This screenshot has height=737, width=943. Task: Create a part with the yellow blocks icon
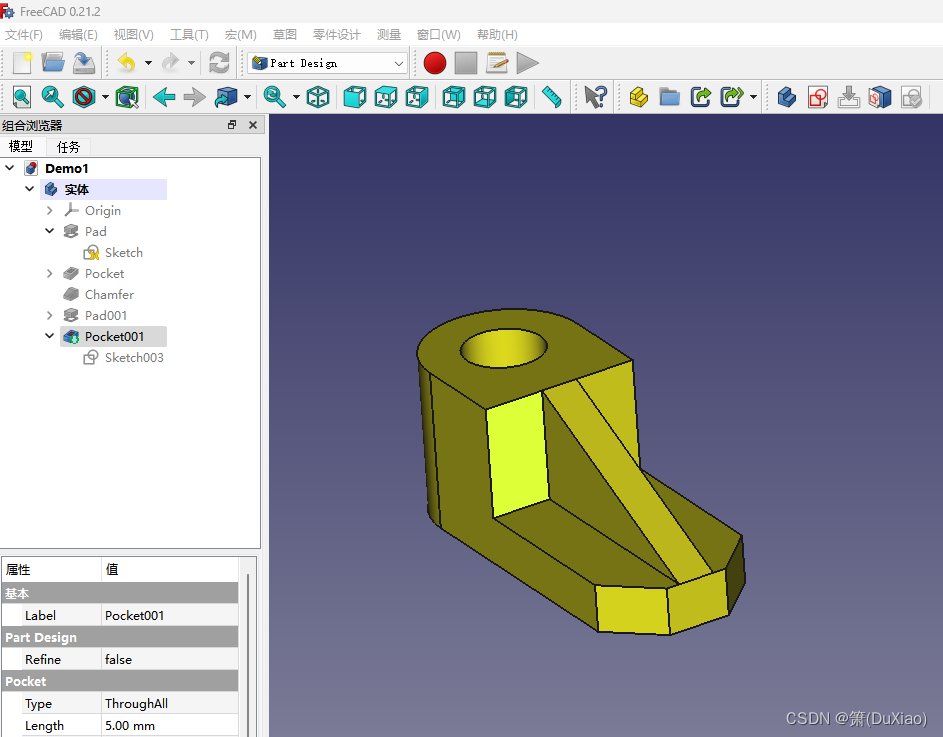(x=639, y=97)
